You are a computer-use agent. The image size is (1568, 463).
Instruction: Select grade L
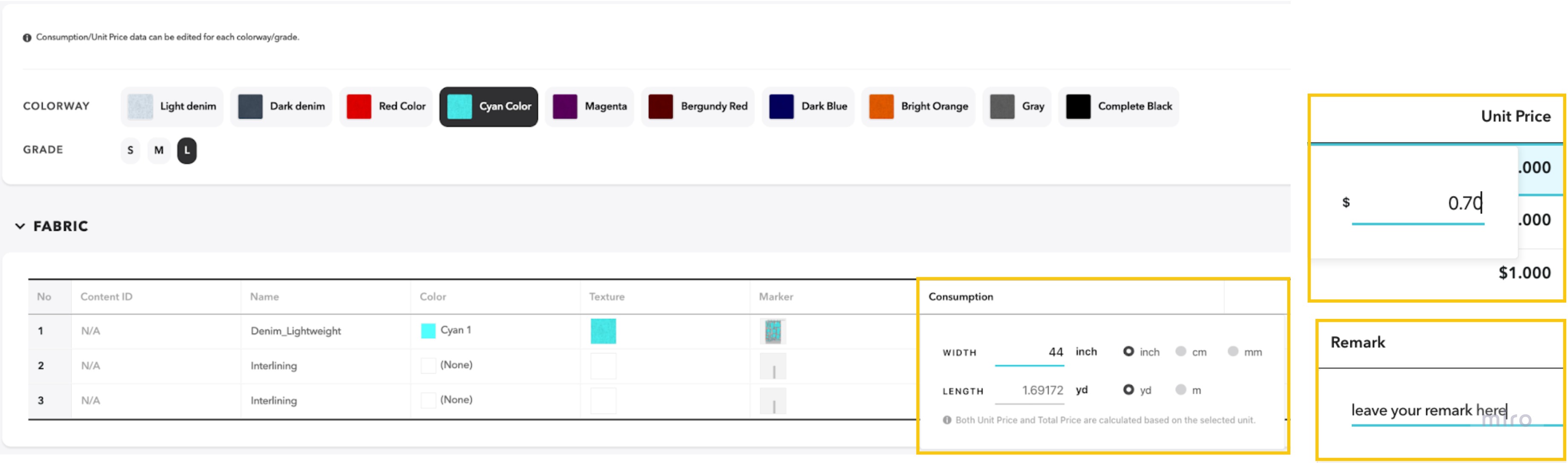pos(187,150)
